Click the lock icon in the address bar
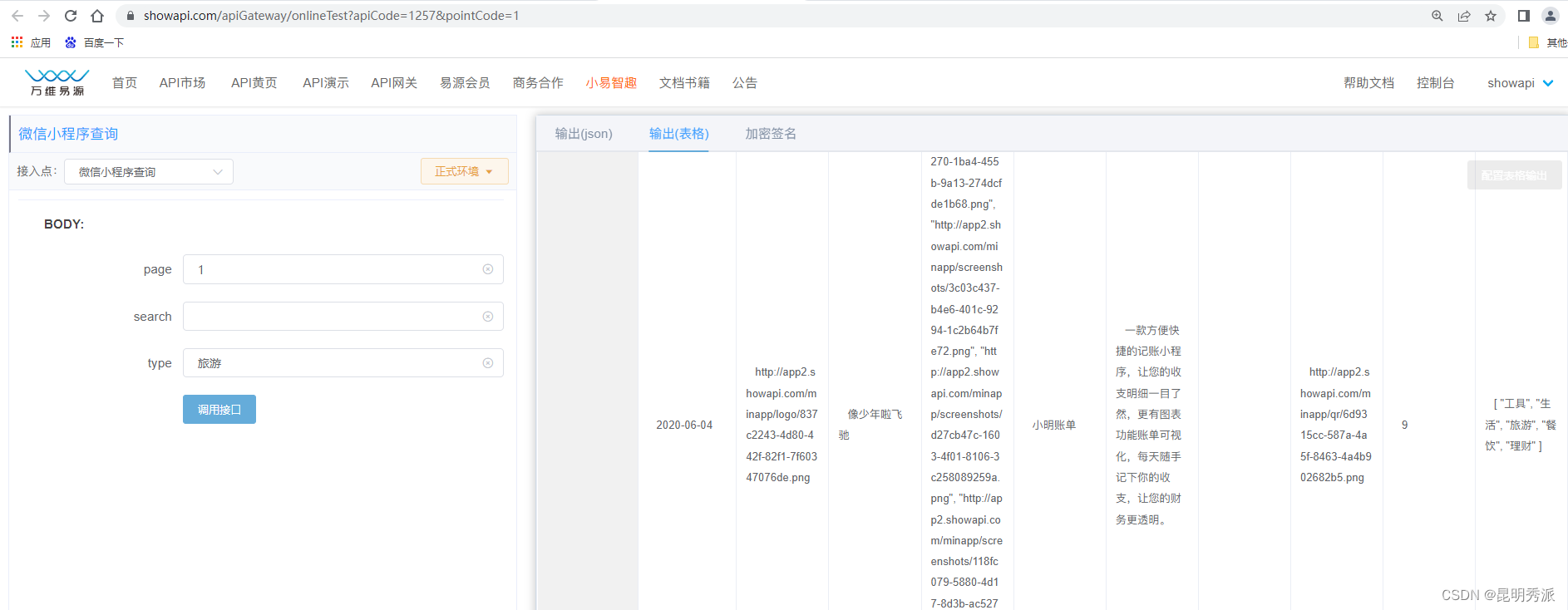Screen dimensions: 1568x610 point(131,16)
